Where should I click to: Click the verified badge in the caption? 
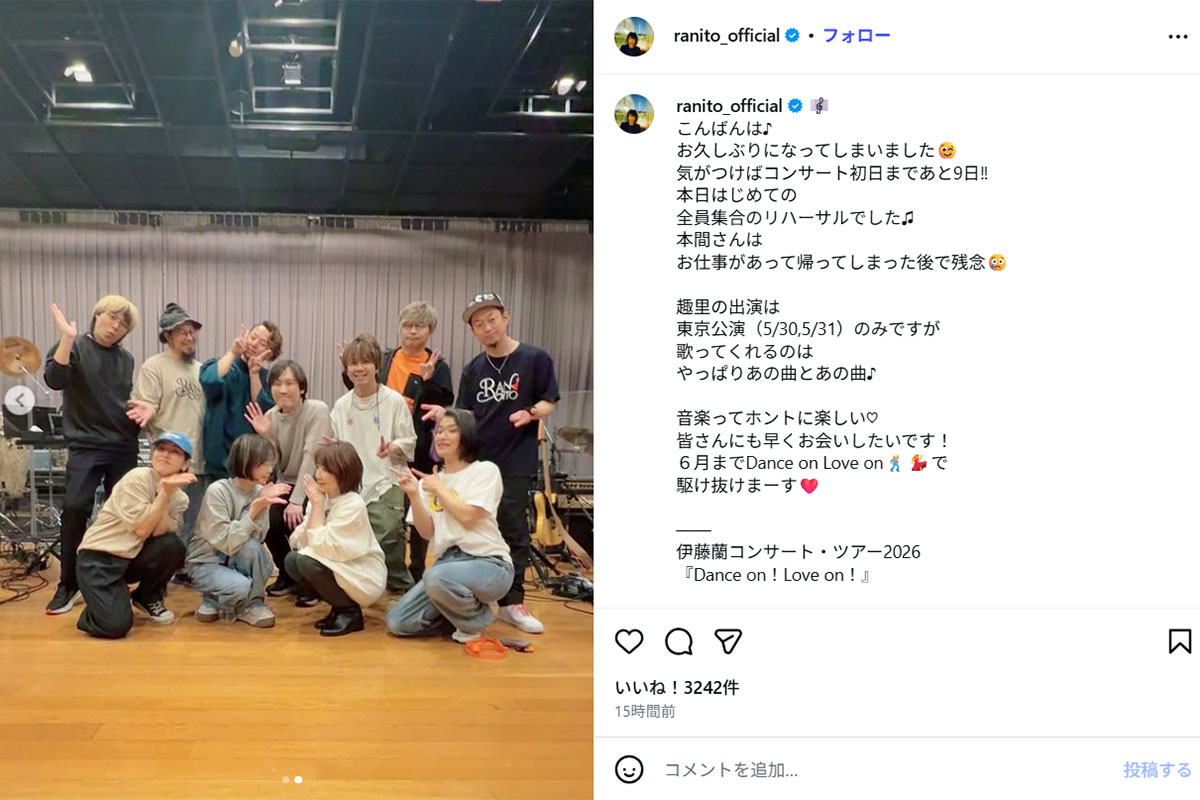tap(796, 106)
